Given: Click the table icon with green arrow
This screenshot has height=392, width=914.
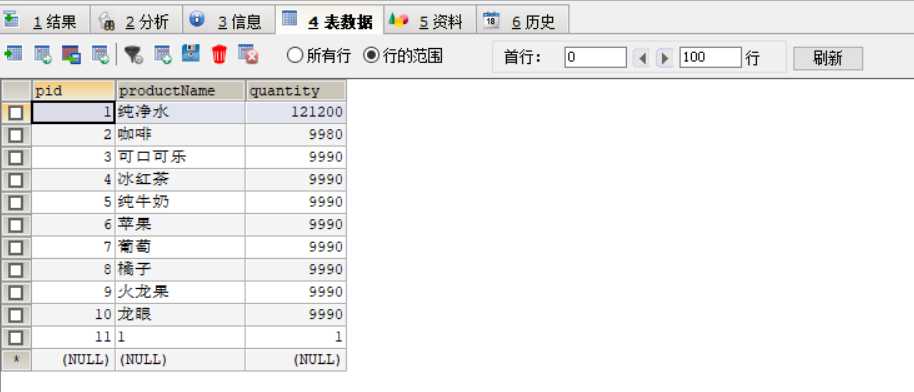Looking at the screenshot, I should 13,54.
